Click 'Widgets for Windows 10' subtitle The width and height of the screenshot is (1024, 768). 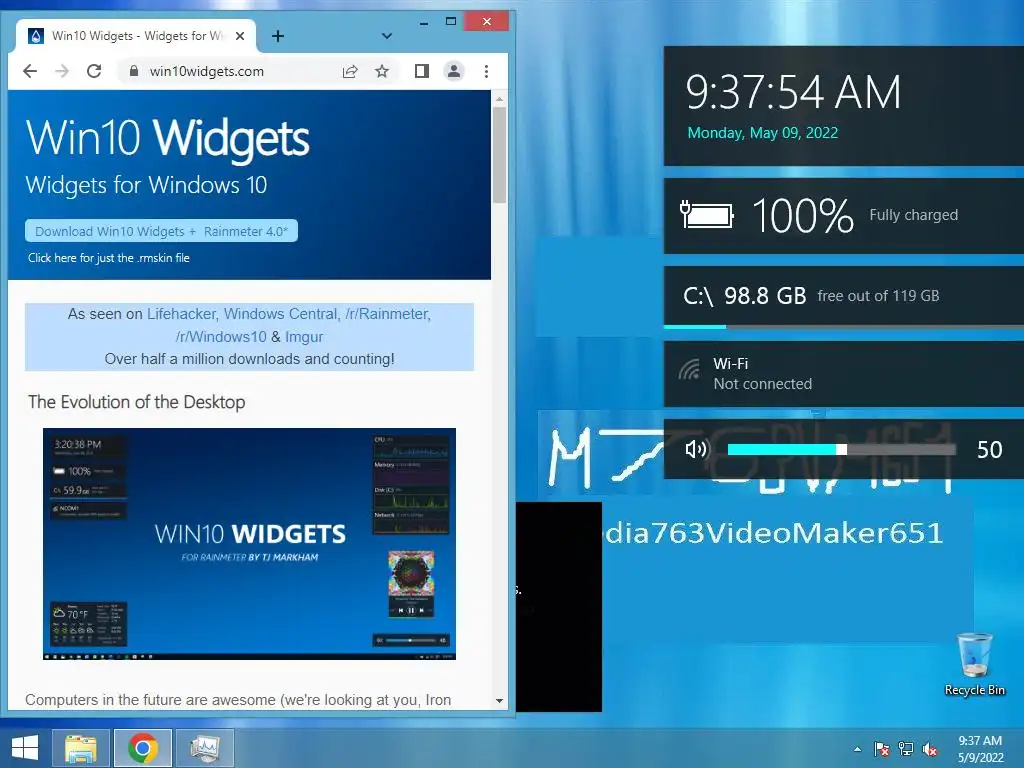coord(146,185)
